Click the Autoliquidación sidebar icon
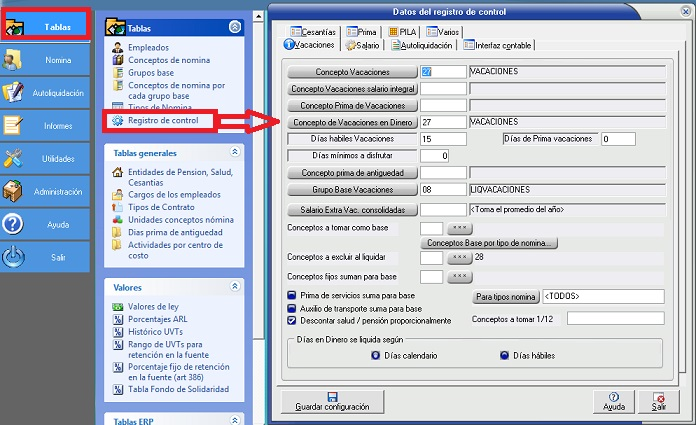Image resolution: width=696 pixels, height=425 pixels. point(14,93)
